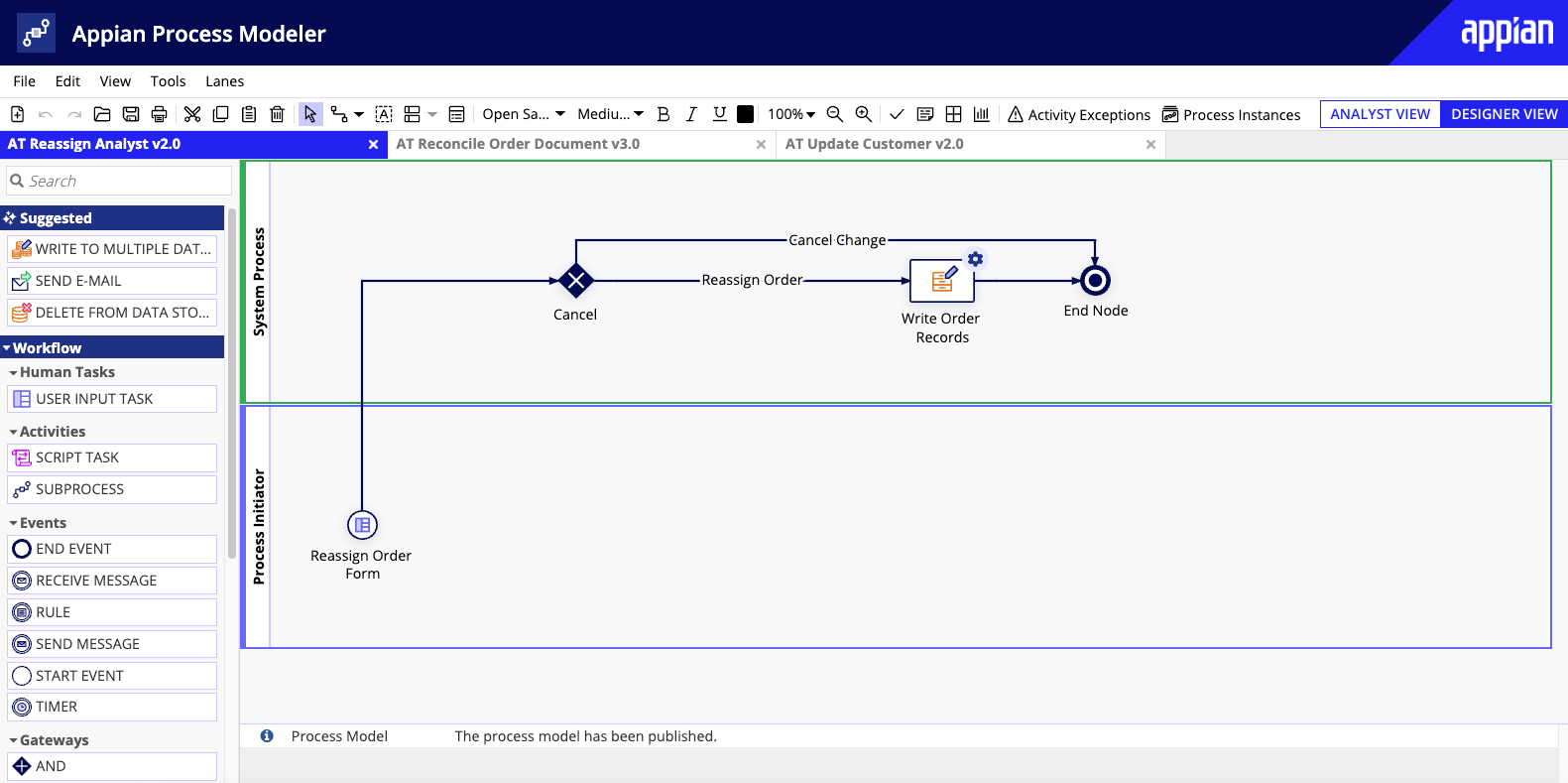Open the comment notes toolbar icon
The image size is (1568, 783).
(925, 114)
